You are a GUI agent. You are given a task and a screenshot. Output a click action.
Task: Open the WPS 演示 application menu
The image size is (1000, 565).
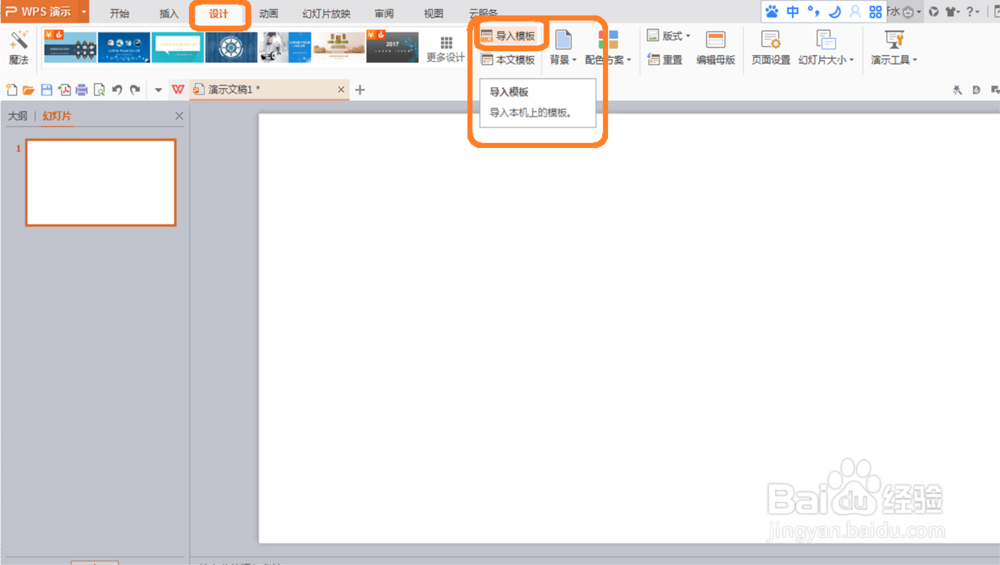(39, 11)
